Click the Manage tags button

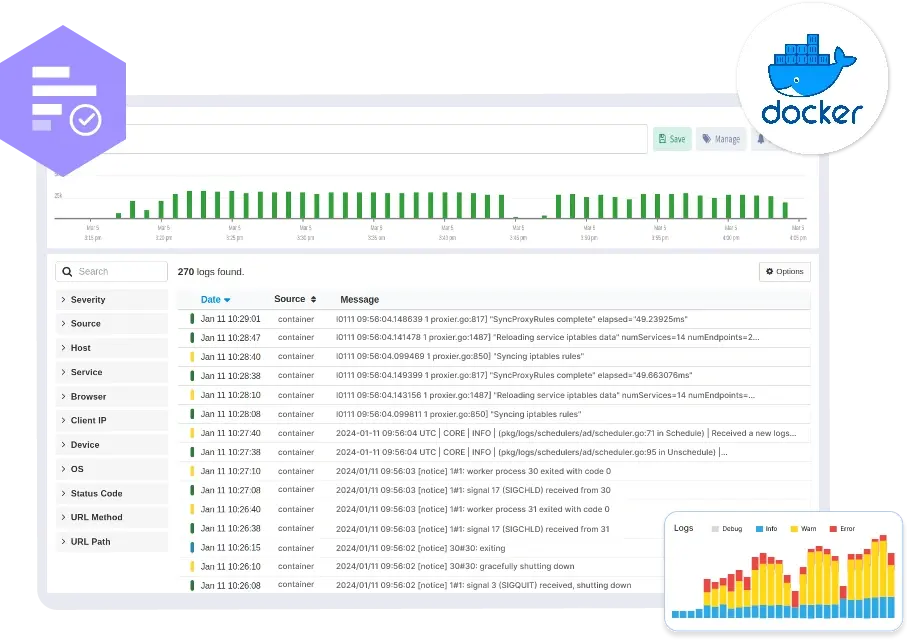pyautogui.click(x=721, y=139)
